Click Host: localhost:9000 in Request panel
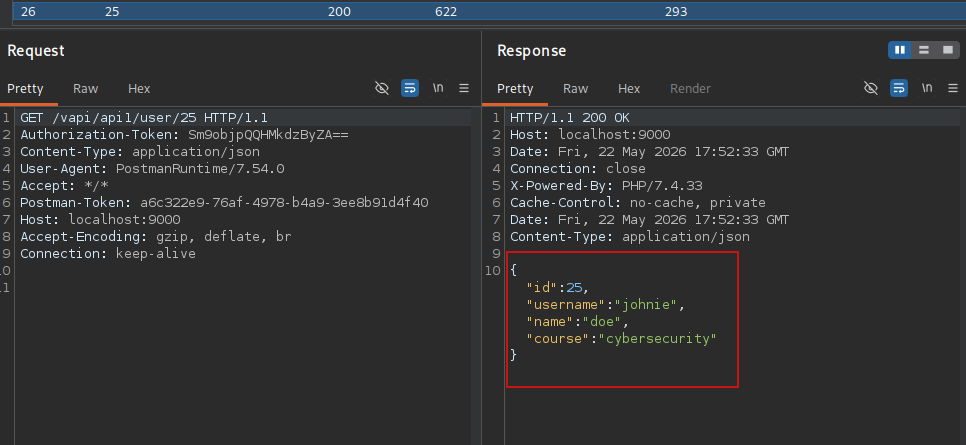 click(100, 219)
